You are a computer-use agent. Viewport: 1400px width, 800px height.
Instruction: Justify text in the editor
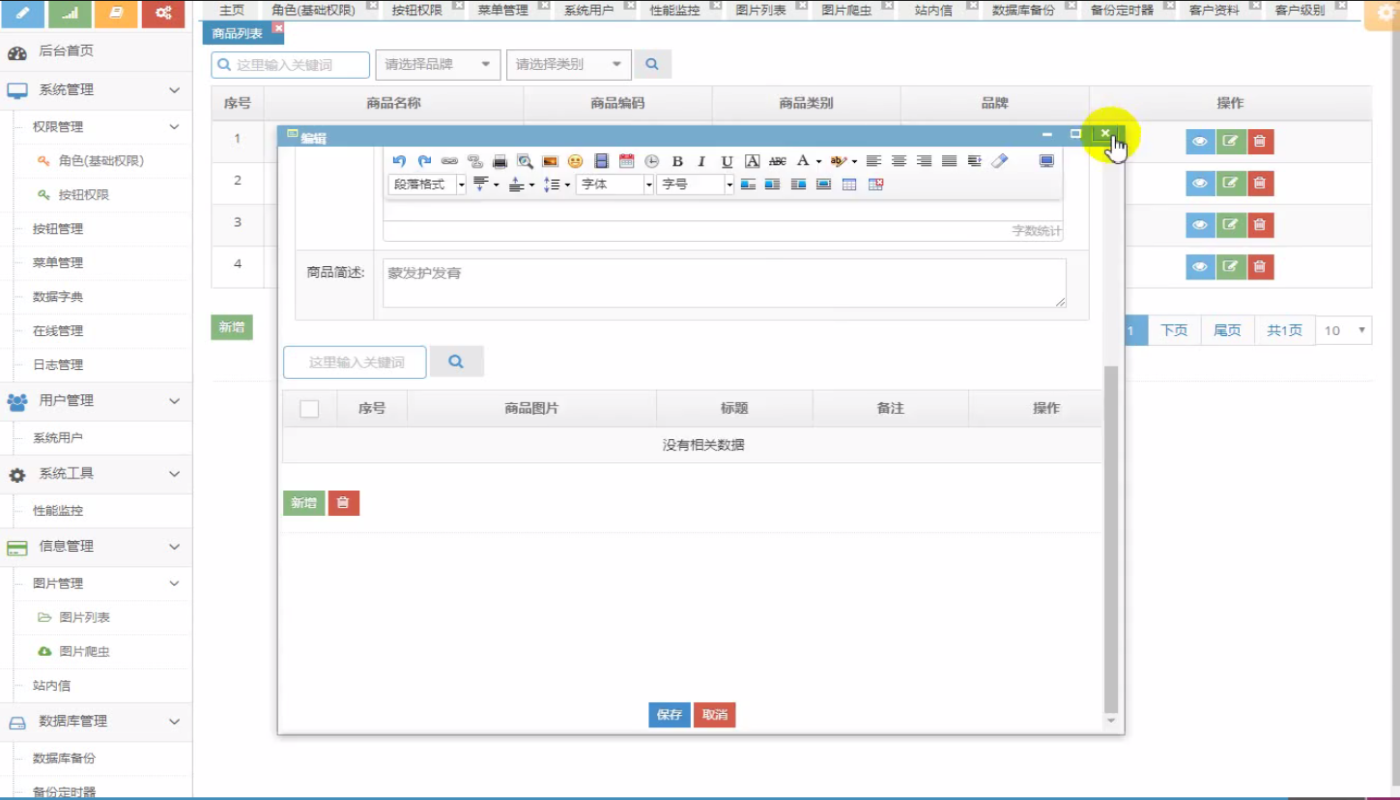point(949,161)
